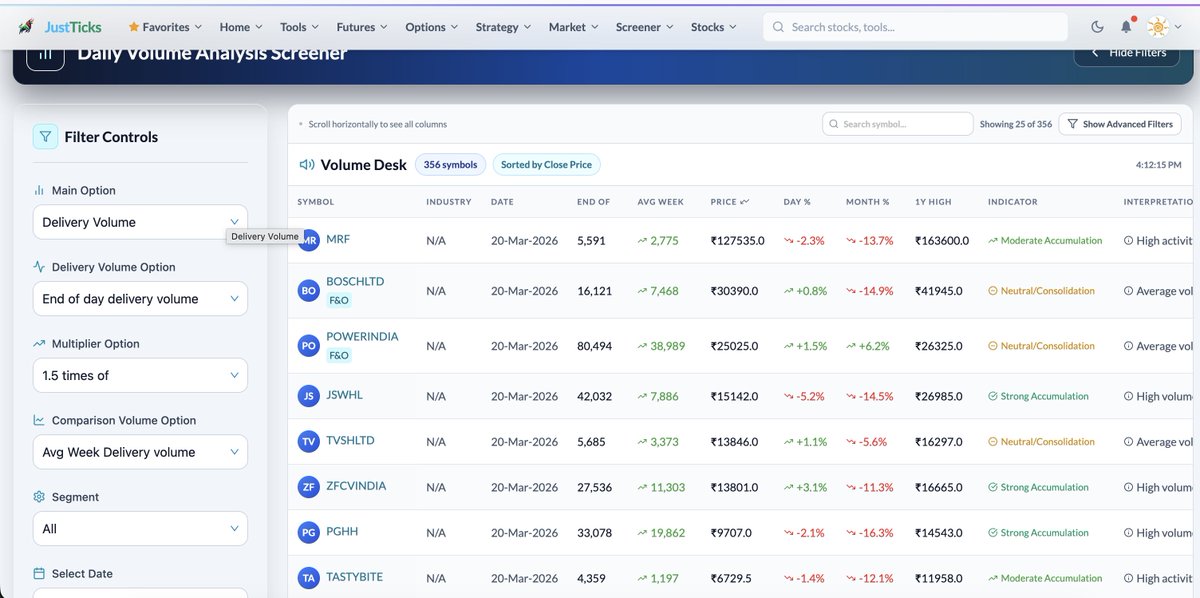The width and height of the screenshot is (1200, 598).
Task: Toggle dark mode moon icon
Action: pyautogui.click(x=1097, y=27)
